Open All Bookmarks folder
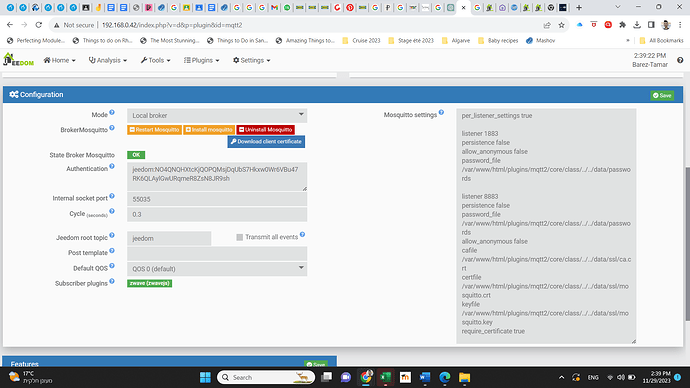Viewport: 690px width, 388px height. click(x=661, y=40)
